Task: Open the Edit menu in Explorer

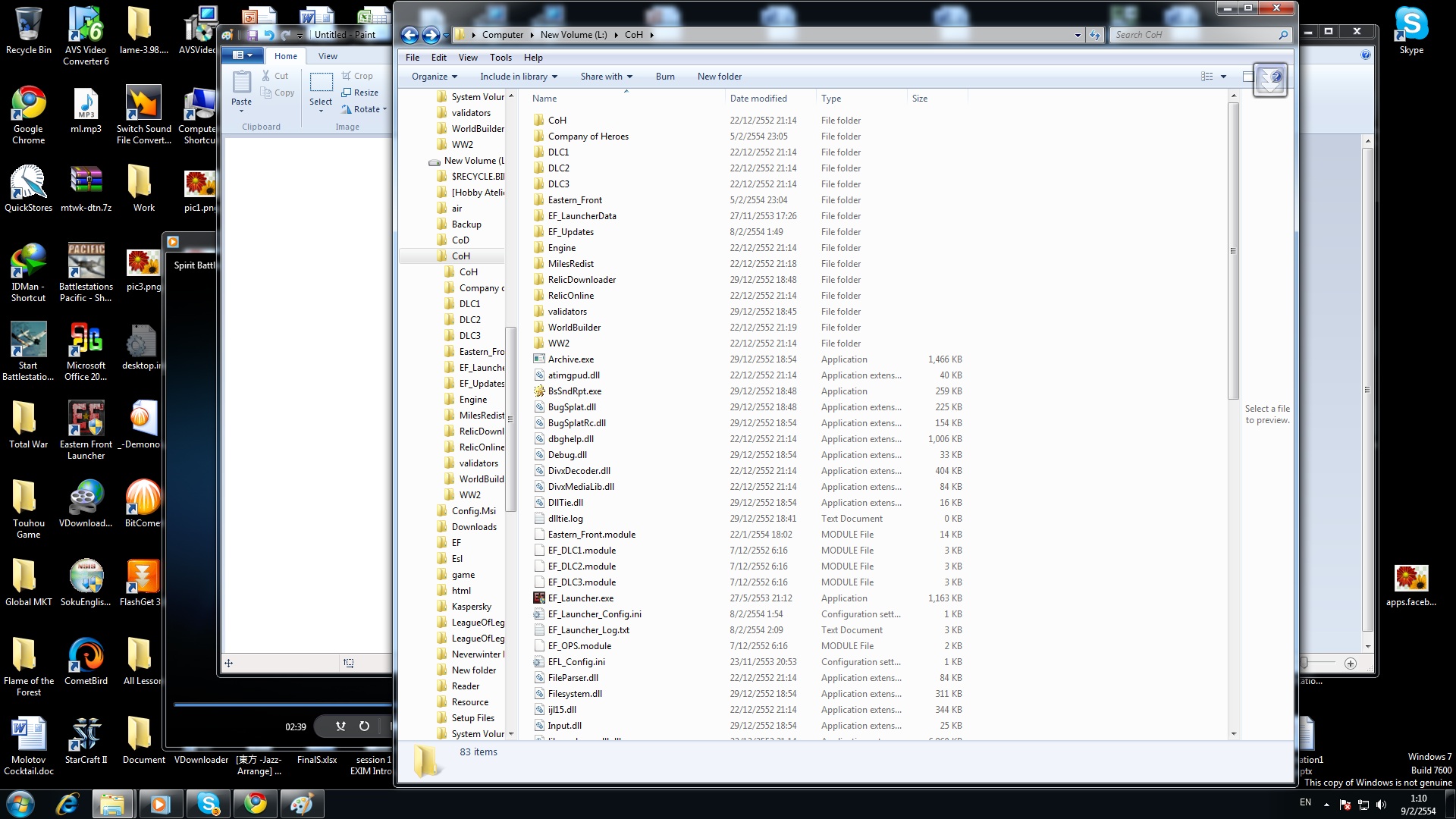Action: point(439,58)
